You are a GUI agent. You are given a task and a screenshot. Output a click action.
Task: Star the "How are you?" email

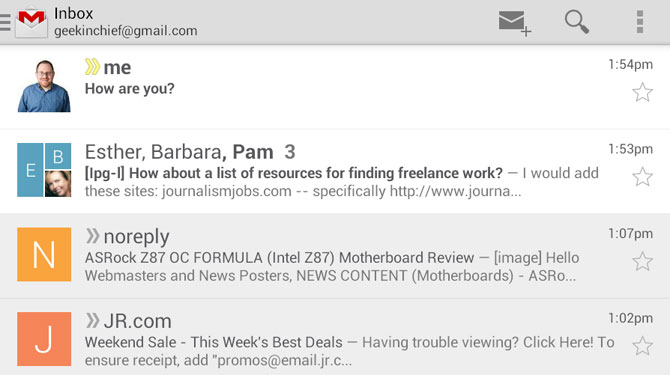(642, 92)
